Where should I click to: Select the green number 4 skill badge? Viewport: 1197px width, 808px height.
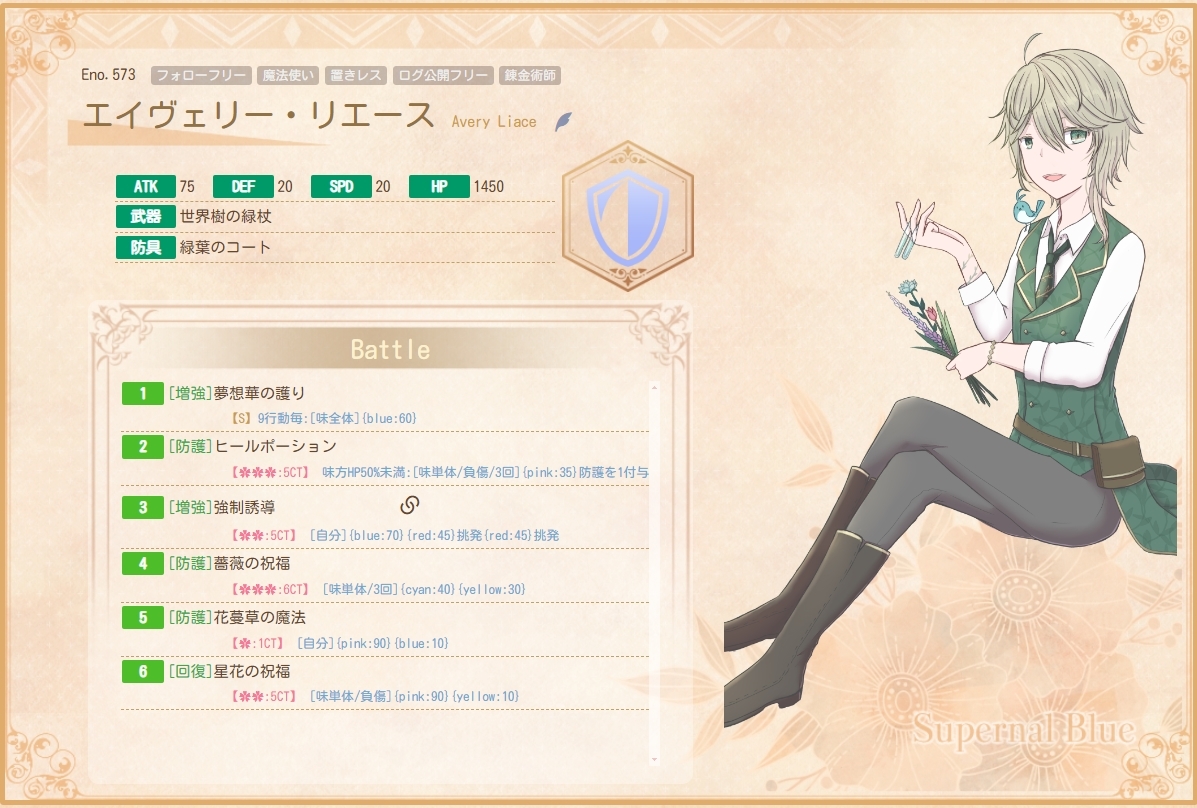(143, 564)
